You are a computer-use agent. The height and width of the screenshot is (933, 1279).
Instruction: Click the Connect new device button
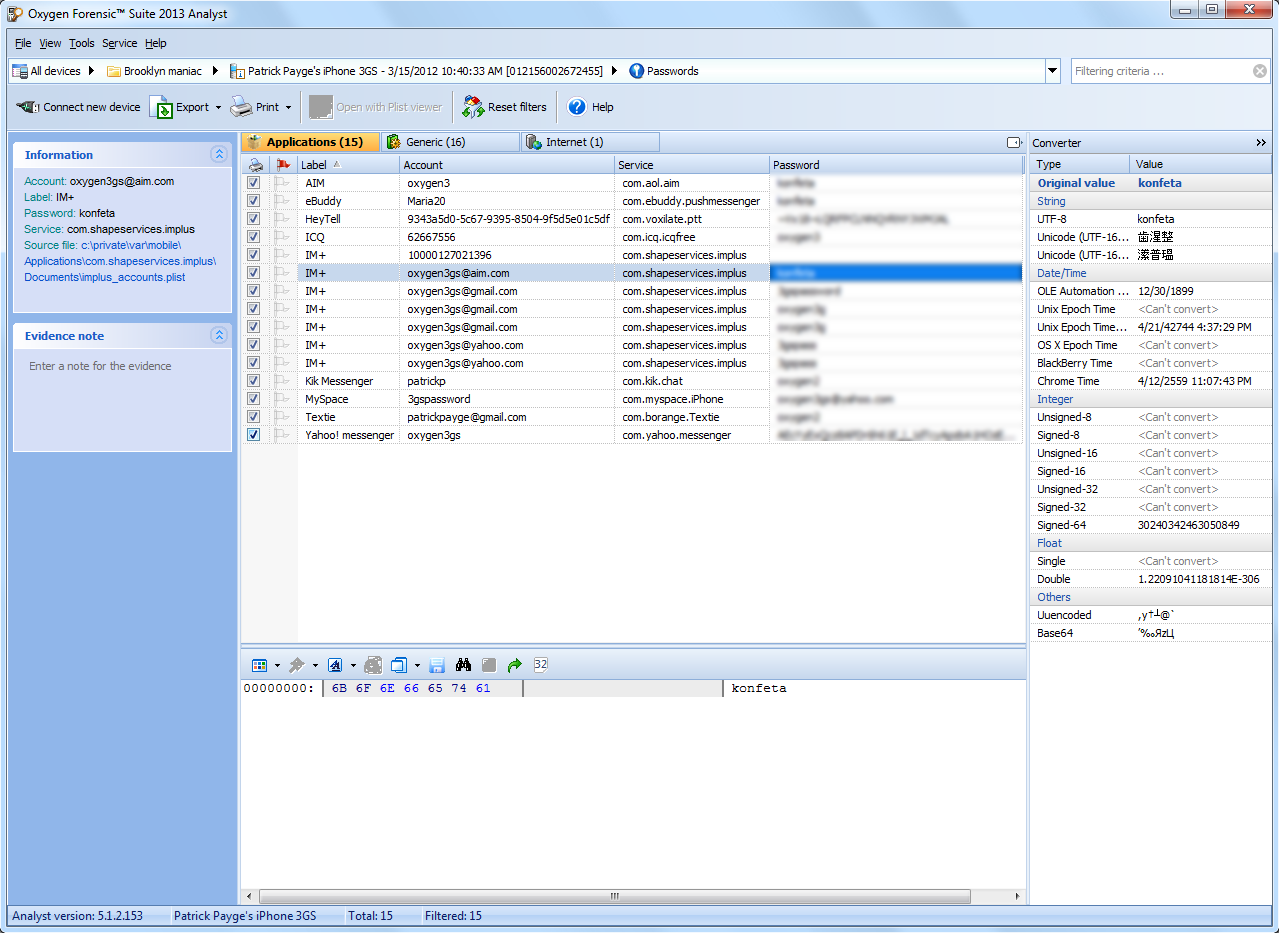[78, 107]
